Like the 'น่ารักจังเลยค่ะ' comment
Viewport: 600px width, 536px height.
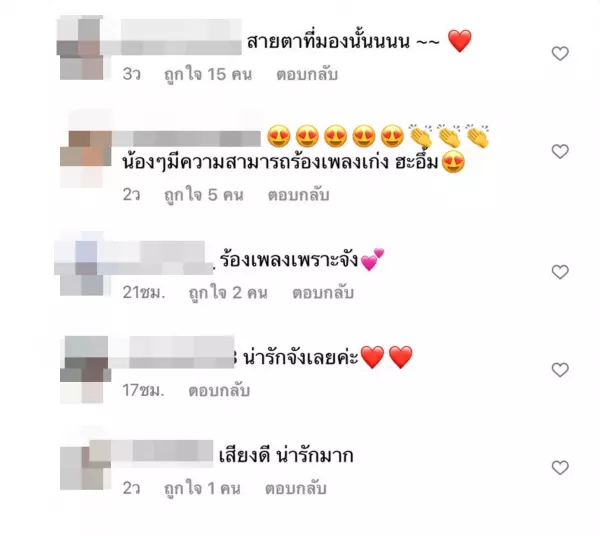pyautogui.click(x=560, y=370)
